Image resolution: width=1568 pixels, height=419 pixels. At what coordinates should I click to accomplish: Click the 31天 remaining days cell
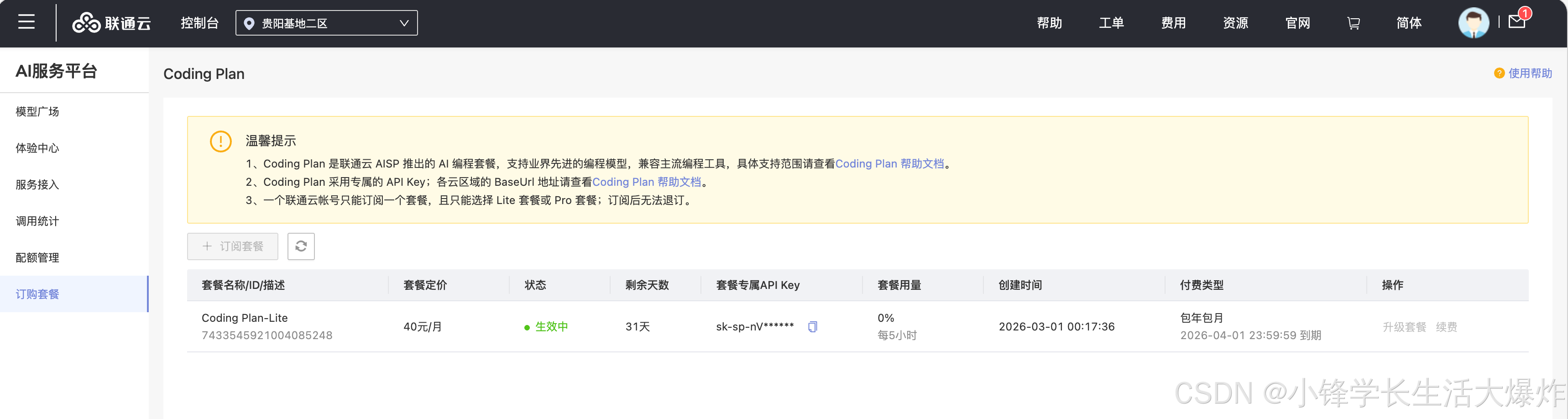click(x=638, y=327)
